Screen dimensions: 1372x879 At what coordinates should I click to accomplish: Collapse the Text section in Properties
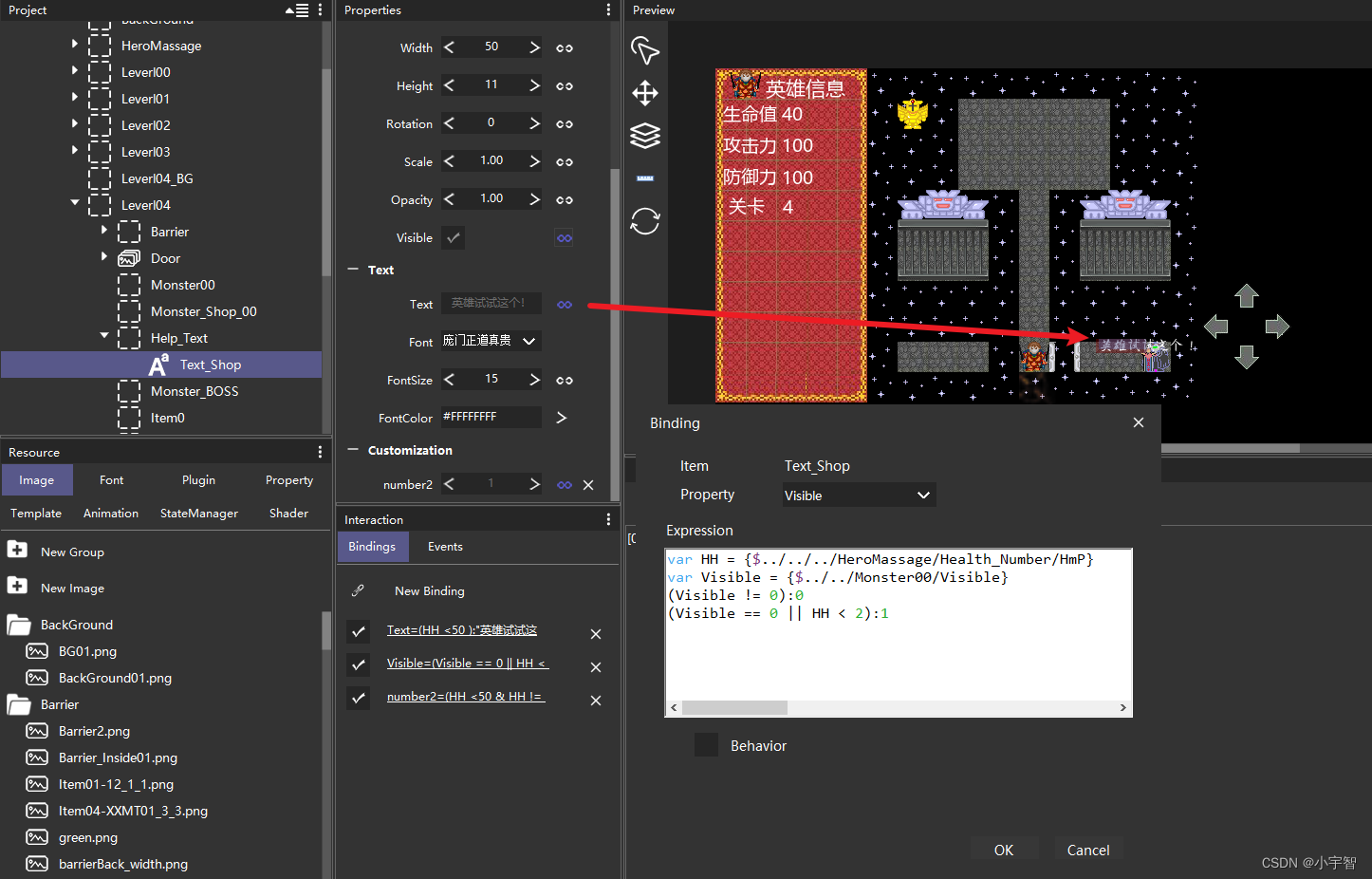coord(353,270)
